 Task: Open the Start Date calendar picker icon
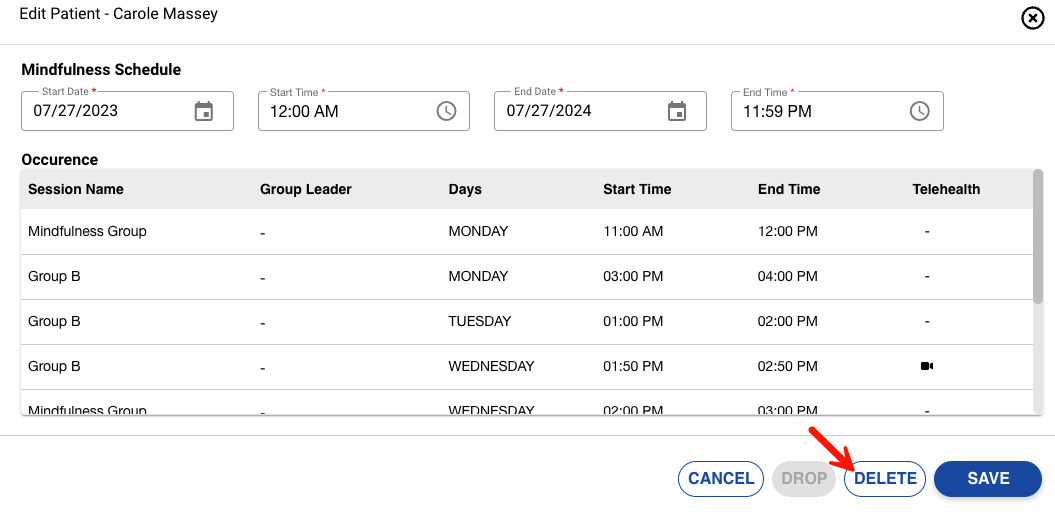(x=204, y=111)
